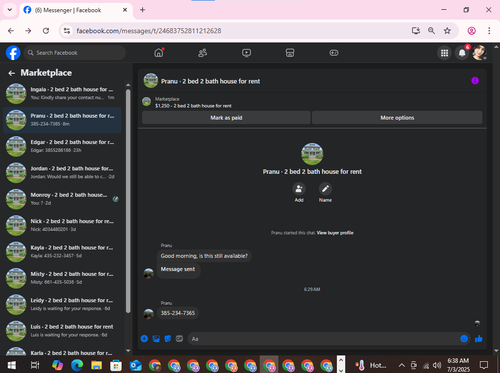The height and width of the screenshot is (373, 500).
Task: Open Outlook from the taskbar
Action: tap(135, 365)
